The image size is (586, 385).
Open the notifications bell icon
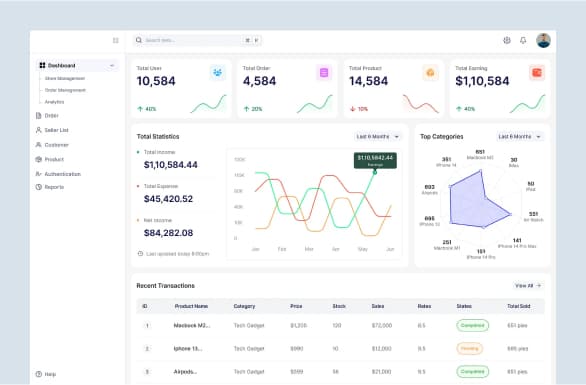(523, 40)
